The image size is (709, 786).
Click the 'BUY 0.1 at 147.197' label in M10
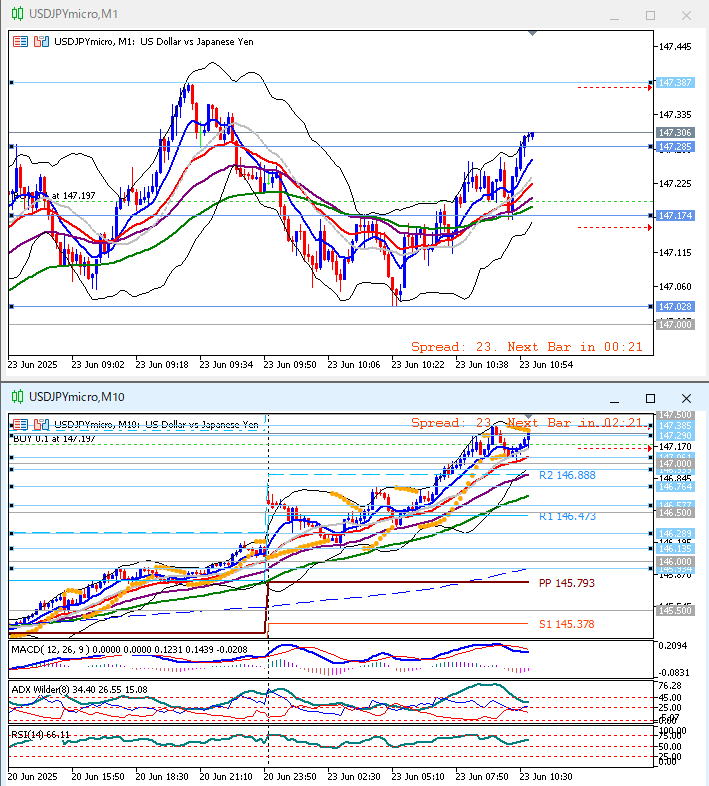[54, 439]
